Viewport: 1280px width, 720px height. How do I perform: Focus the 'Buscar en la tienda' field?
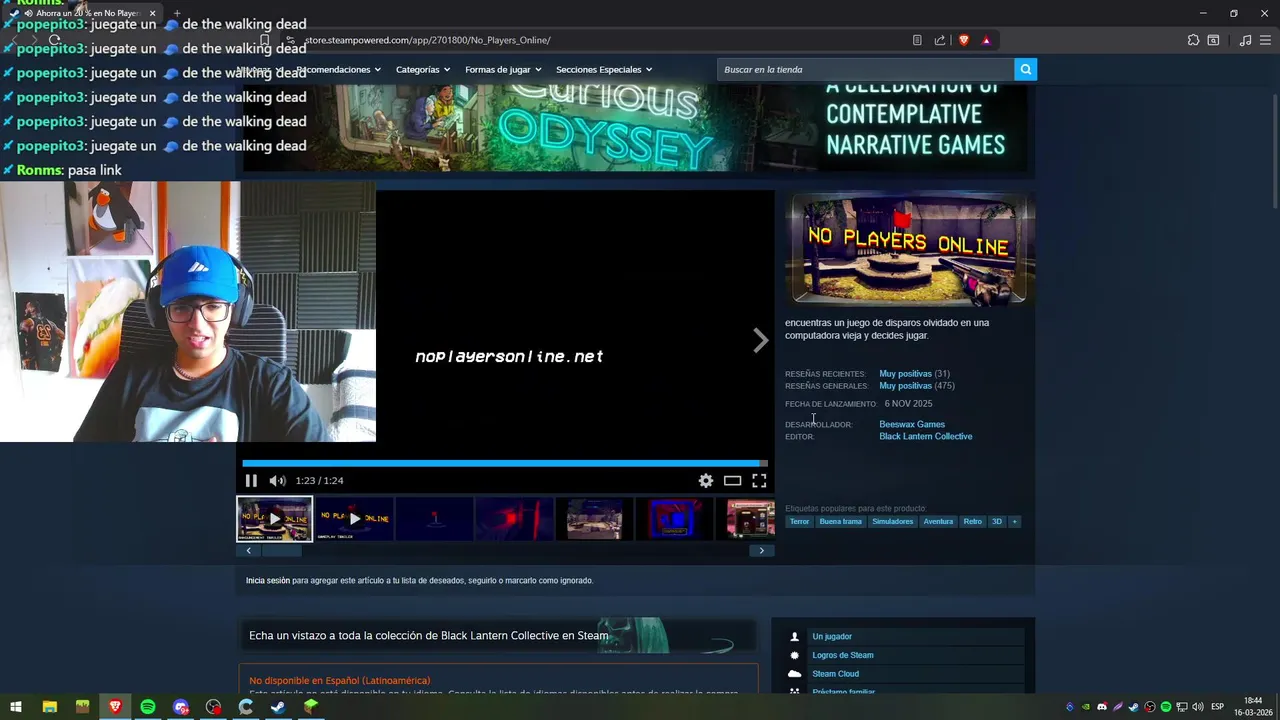[x=866, y=69]
